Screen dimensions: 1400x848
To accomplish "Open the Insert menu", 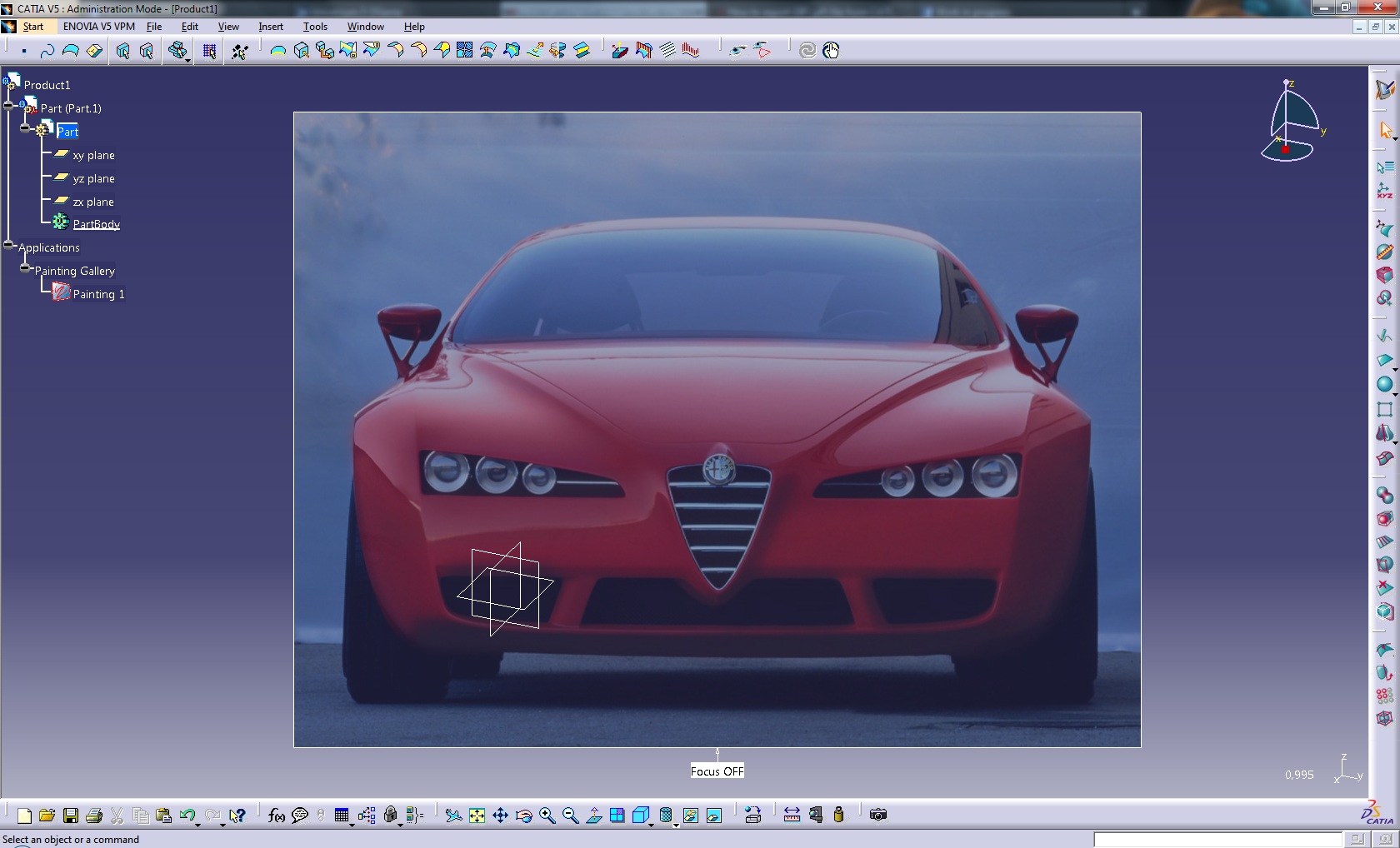I will click(x=271, y=27).
